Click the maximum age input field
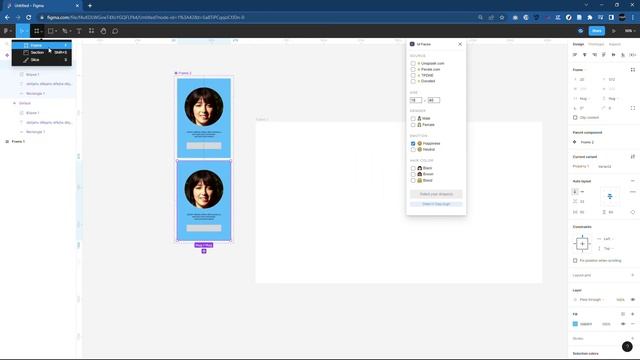Viewport: 640px width, 360px height. click(434, 100)
